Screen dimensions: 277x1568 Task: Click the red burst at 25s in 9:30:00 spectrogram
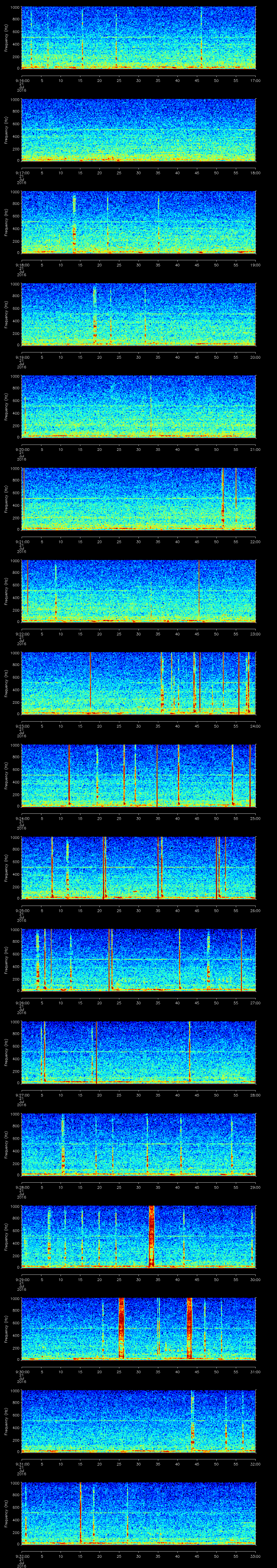121,1329
